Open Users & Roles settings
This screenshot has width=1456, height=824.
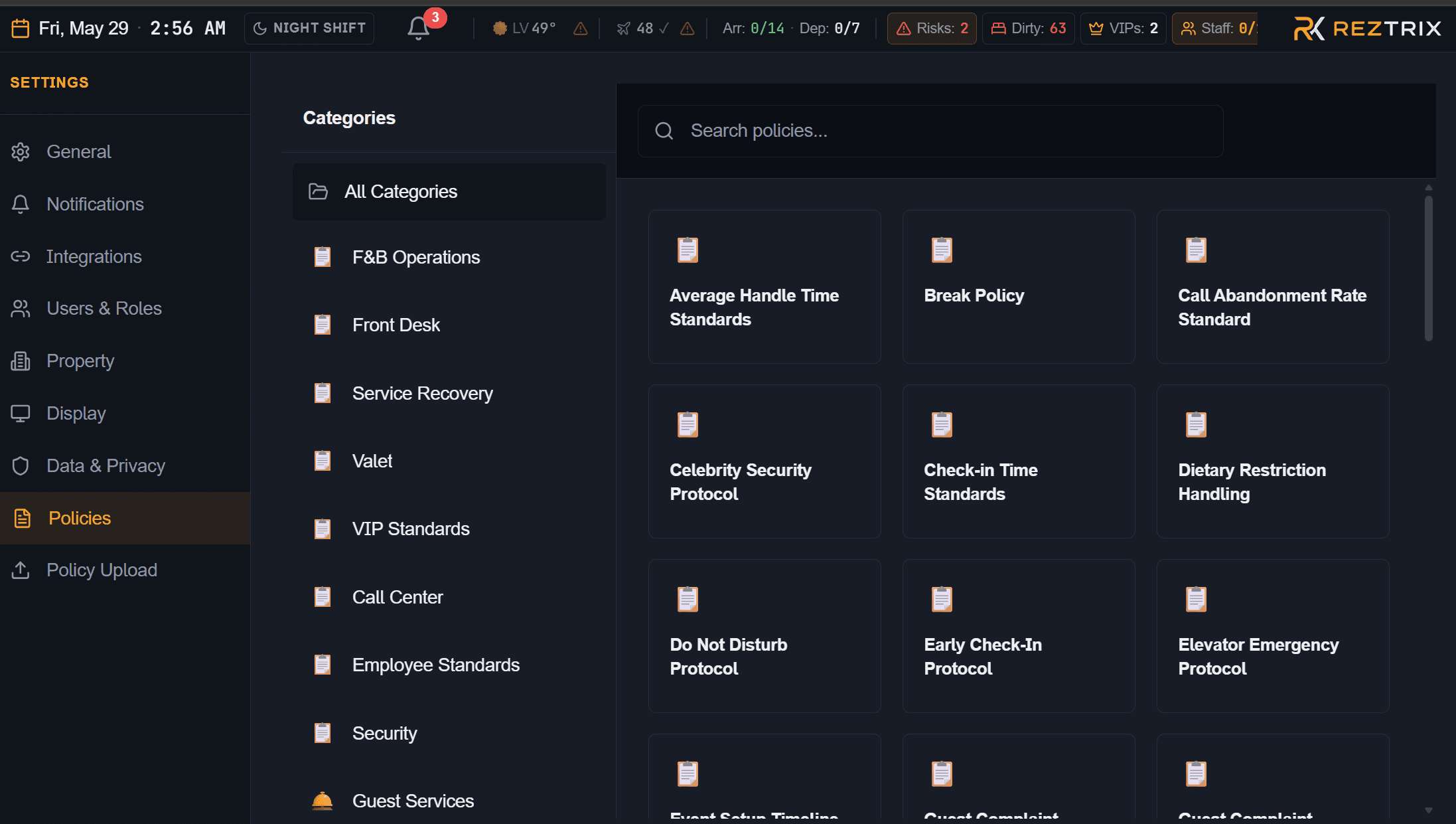point(125,309)
